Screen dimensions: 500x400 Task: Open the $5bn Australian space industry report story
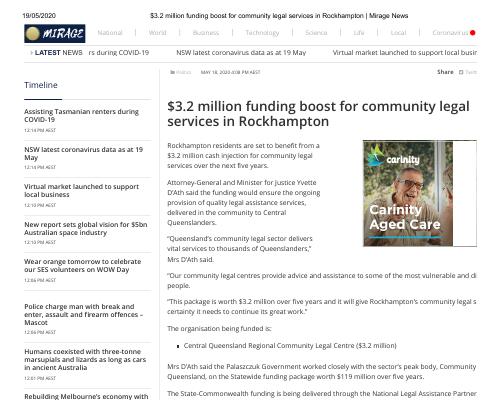point(86,228)
